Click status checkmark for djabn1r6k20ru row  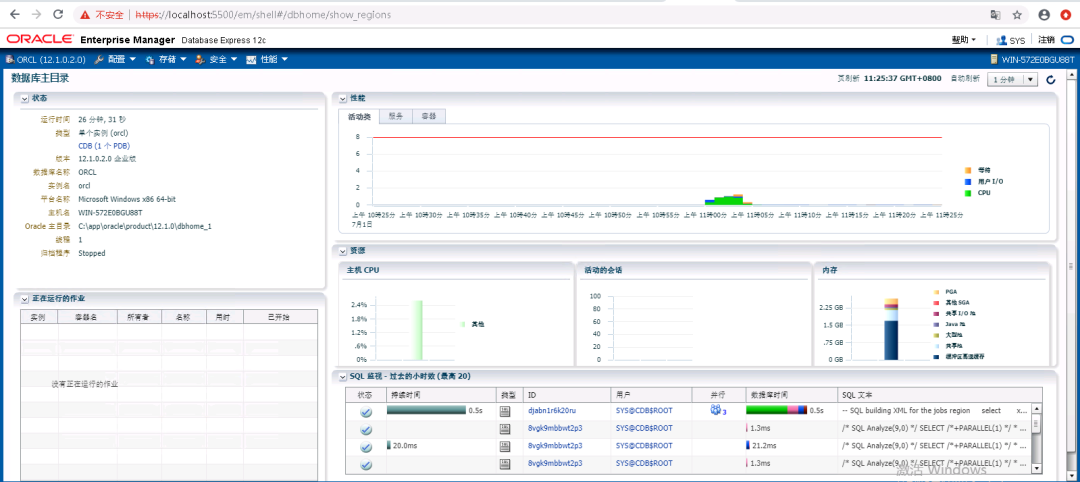coord(366,412)
